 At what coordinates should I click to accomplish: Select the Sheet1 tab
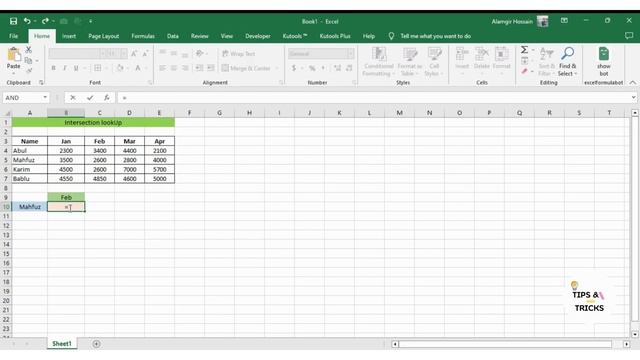click(x=62, y=344)
